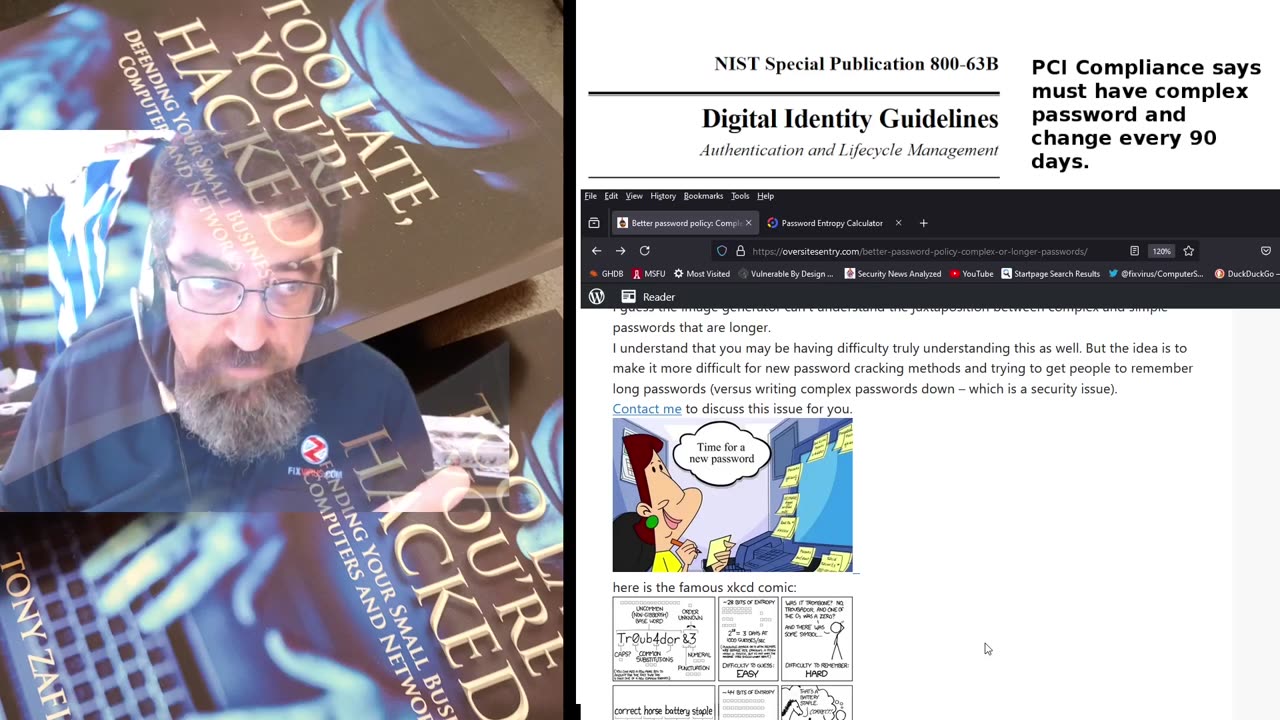This screenshot has height=720, width=1280.
Task: Click the oversitesentry.com URL address bar
Action: [x=919, y=251]
